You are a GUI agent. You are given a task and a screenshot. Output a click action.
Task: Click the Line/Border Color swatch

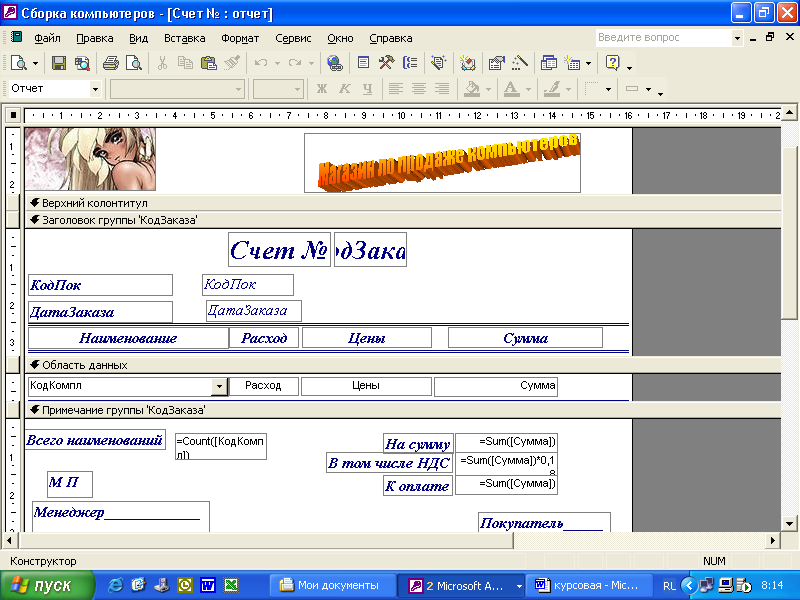tap(552, 89)
